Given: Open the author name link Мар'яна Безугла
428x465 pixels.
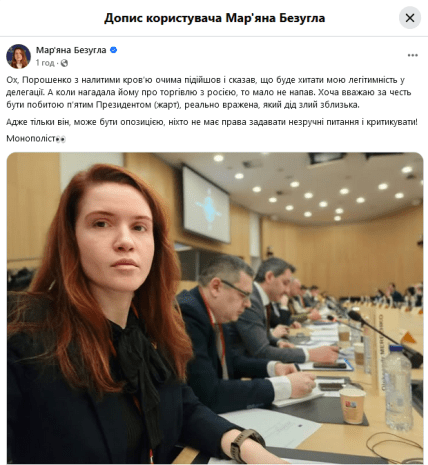Looking at the screenshot, I should click(x=71, y=50).
